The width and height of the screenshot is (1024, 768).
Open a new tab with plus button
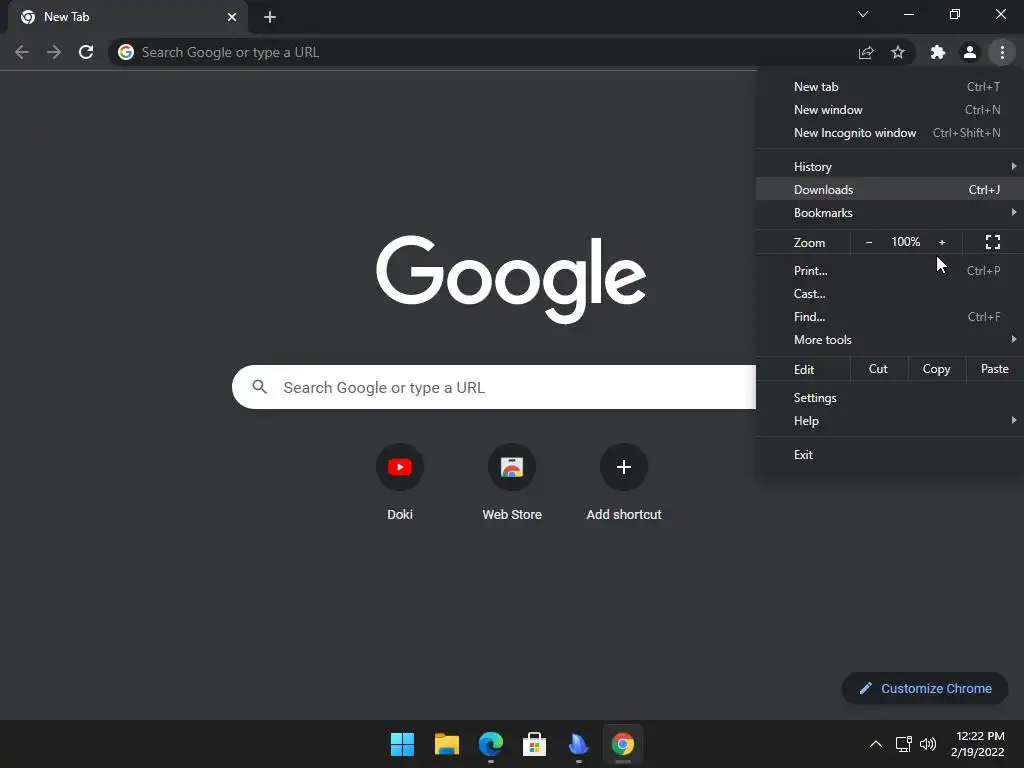pos(270,17)
